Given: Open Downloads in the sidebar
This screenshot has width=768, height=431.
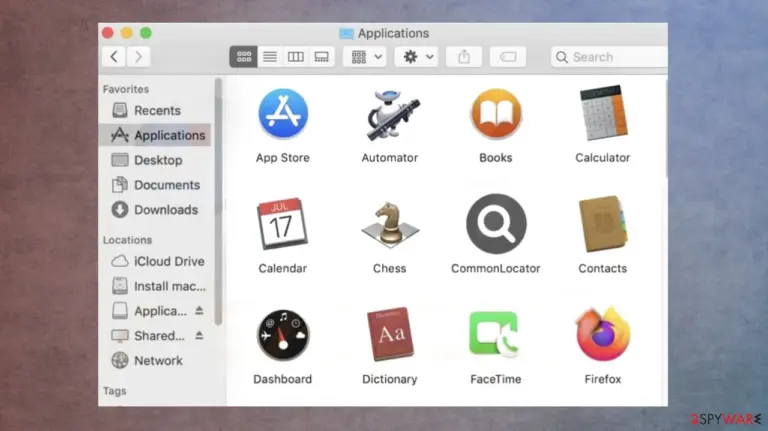Looking at the screenshot, I should click(x=155, y=210).
